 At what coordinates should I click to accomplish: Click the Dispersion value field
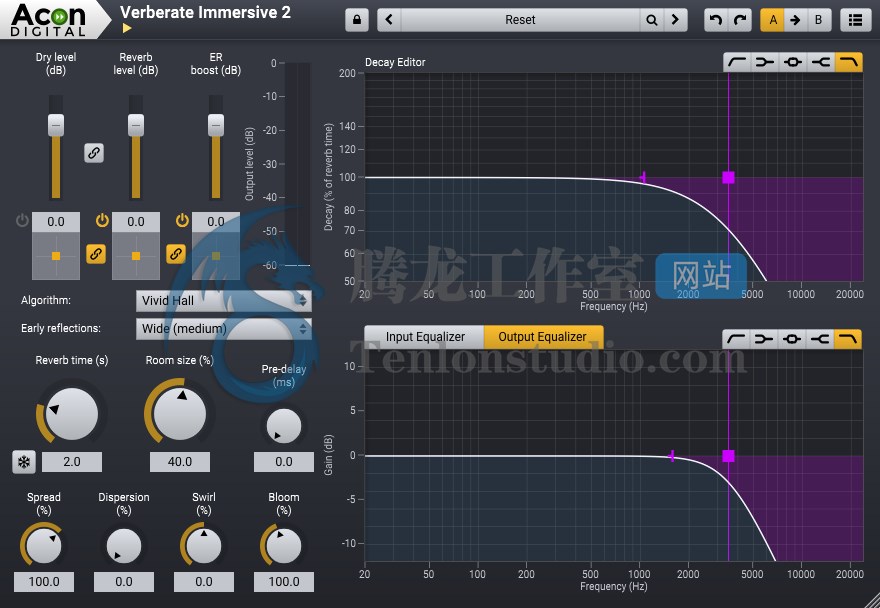(124, 582)
